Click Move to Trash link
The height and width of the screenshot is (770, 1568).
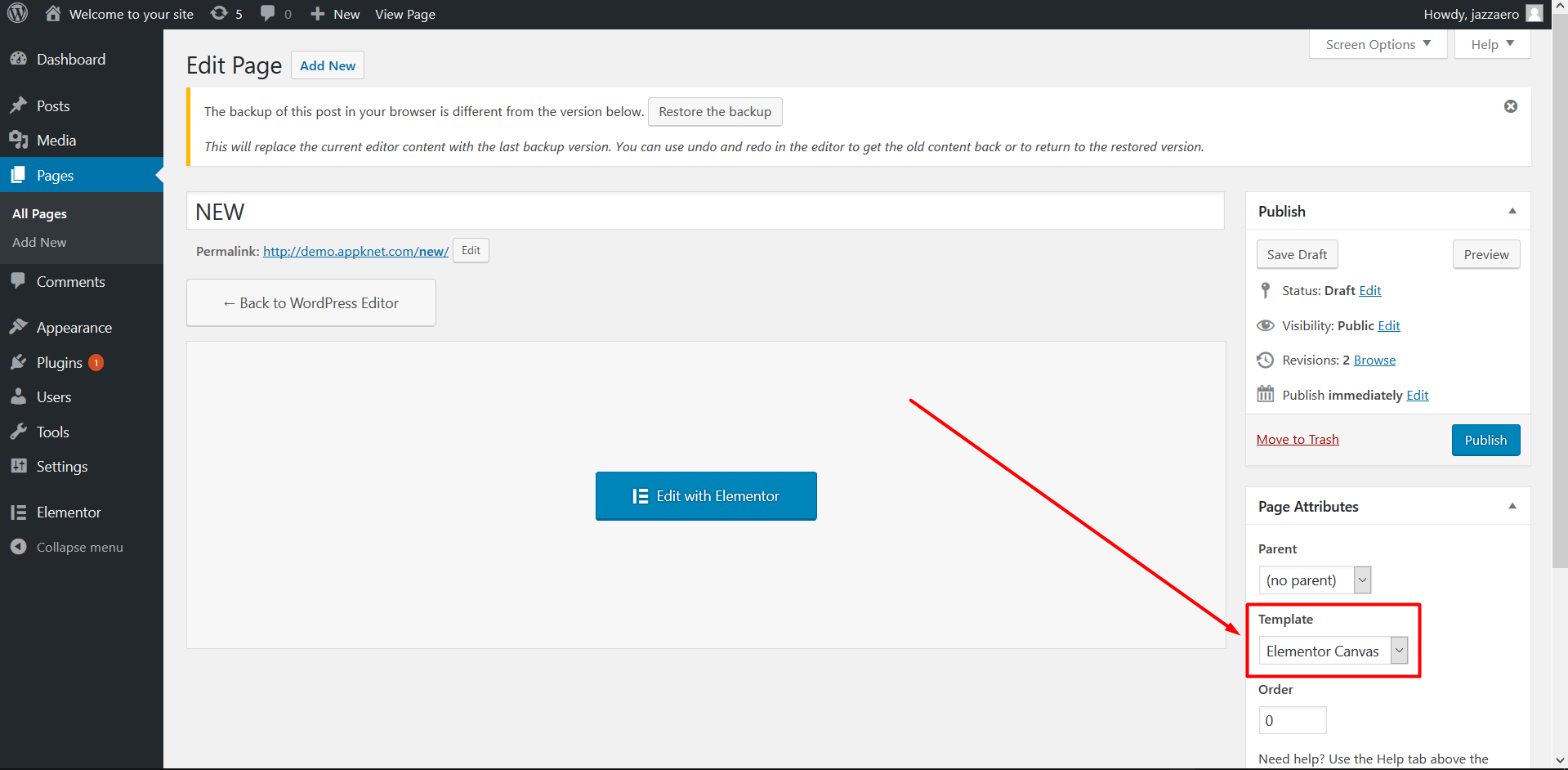tap(1298, 439)
